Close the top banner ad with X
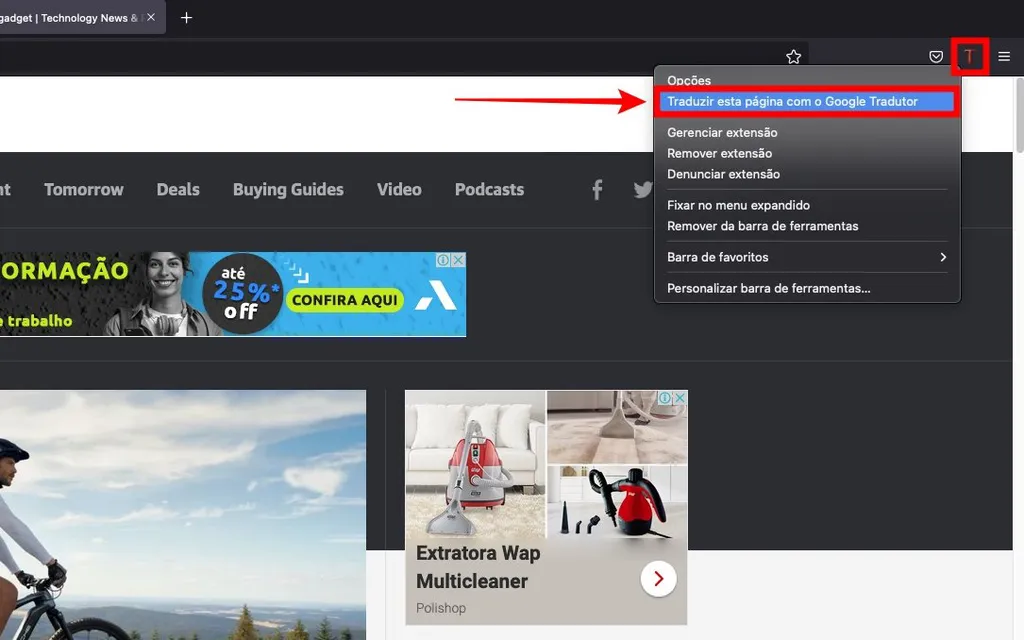The width and height of the screenshot is (1024, 640). [458, 260]
